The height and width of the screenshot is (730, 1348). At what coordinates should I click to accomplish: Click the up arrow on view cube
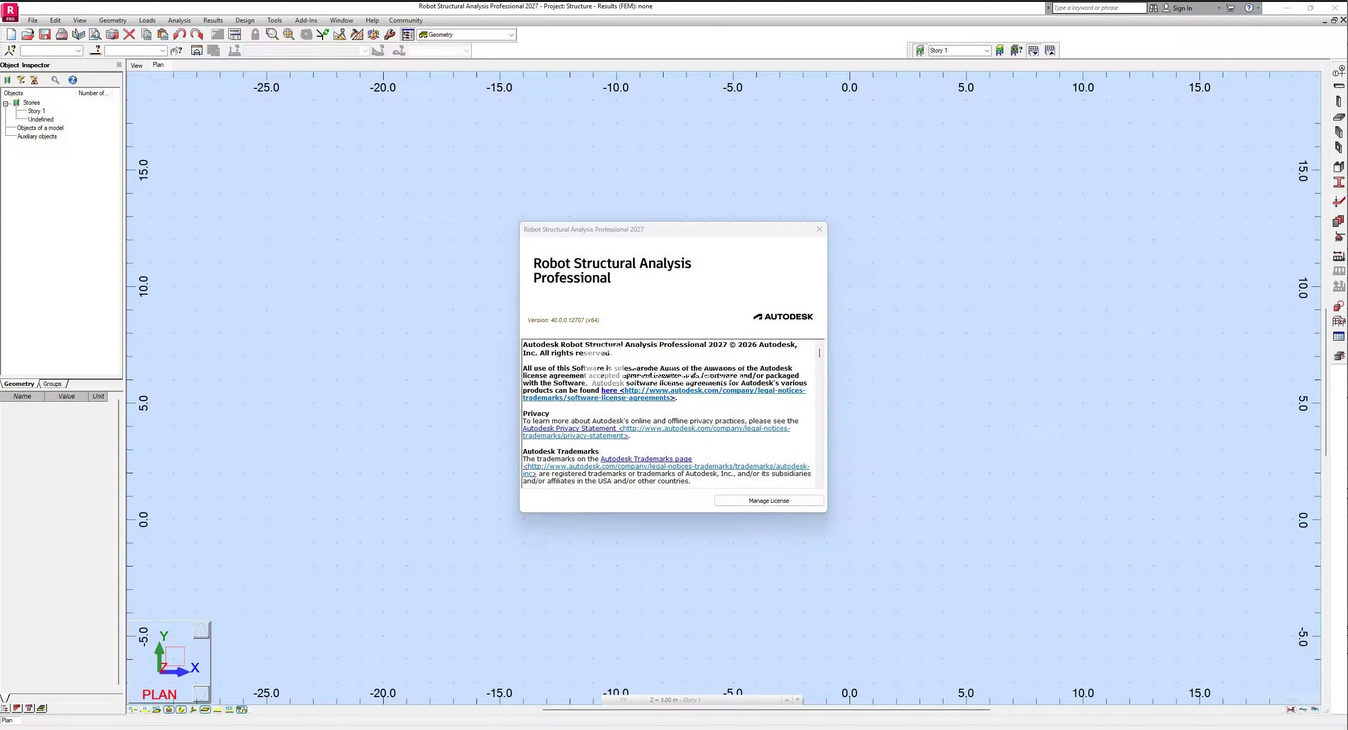[x=201, y=630]
